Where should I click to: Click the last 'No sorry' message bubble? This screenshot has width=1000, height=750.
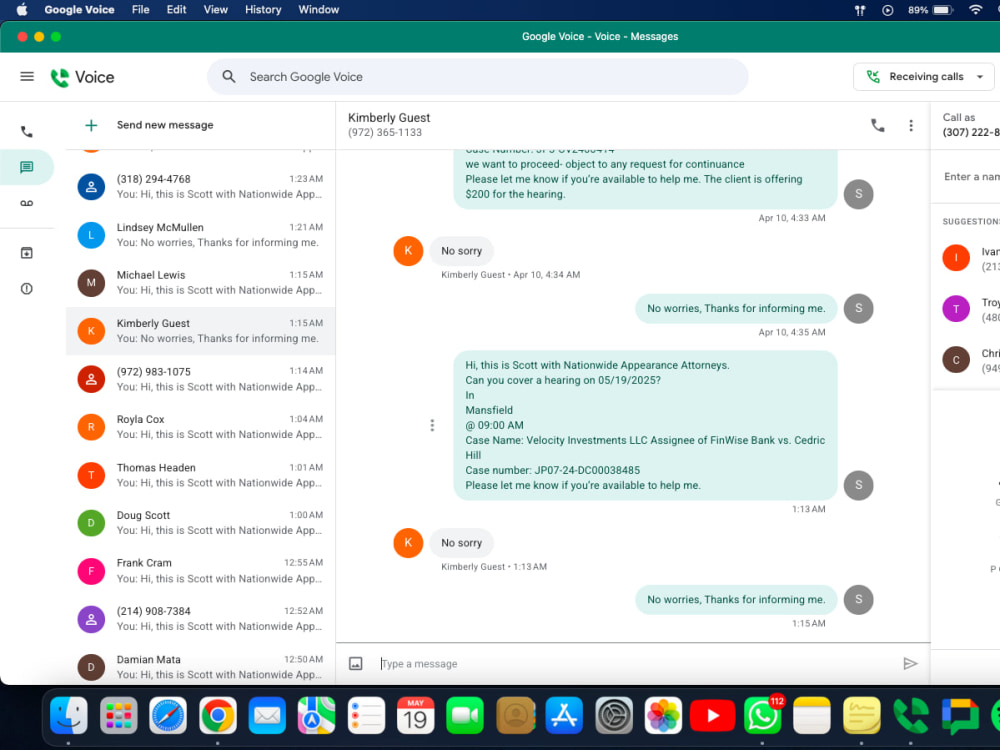462,543
